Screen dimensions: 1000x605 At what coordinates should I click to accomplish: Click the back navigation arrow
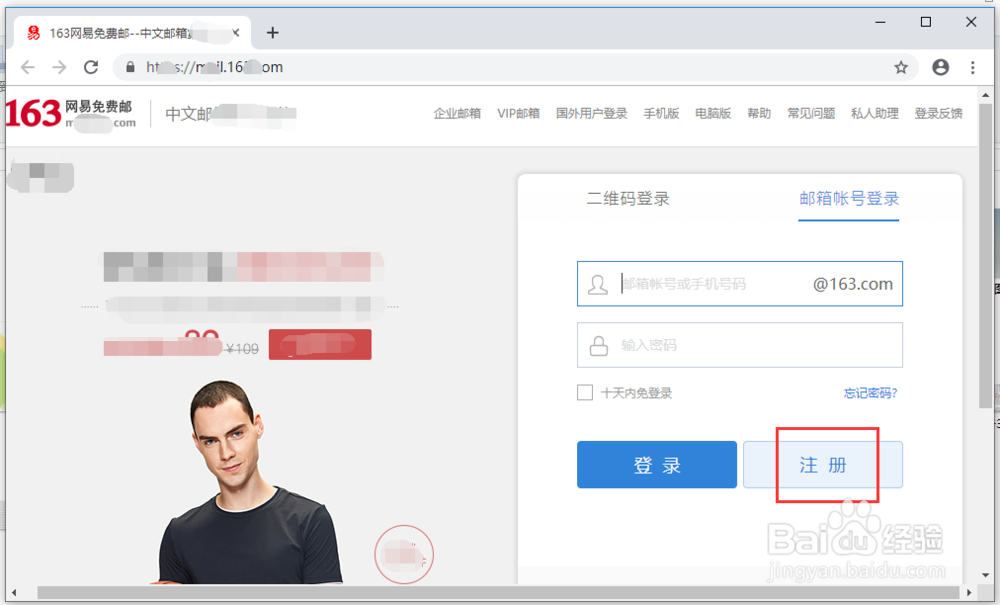[x=27, y=67]
